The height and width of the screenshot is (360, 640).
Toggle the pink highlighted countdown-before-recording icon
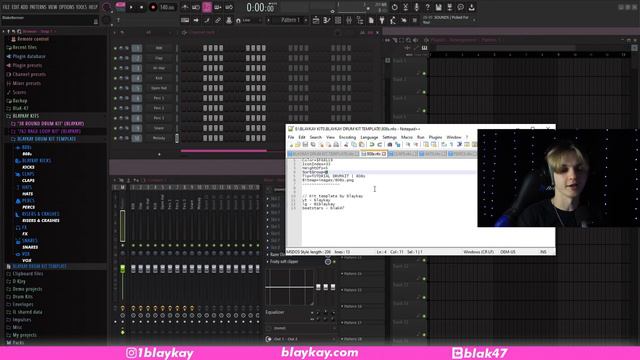coord(207,7)
